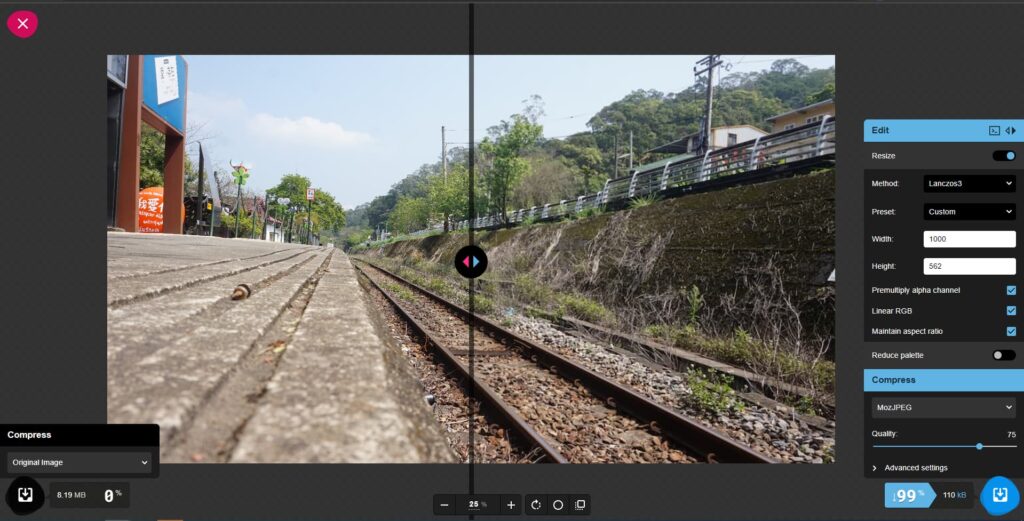Click the Width field showing 1000
The width and height of the screenshot is (1024, 521).
tap(969, 239)
